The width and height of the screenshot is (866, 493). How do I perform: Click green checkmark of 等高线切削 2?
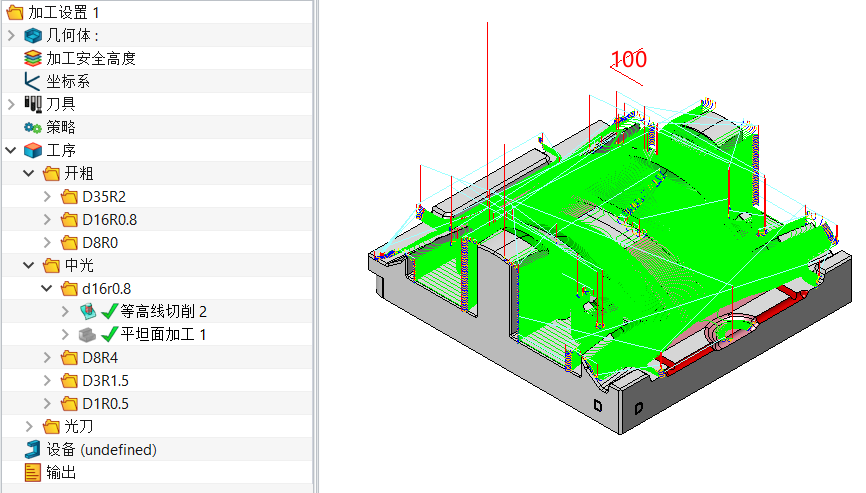[x=109, y=311]
